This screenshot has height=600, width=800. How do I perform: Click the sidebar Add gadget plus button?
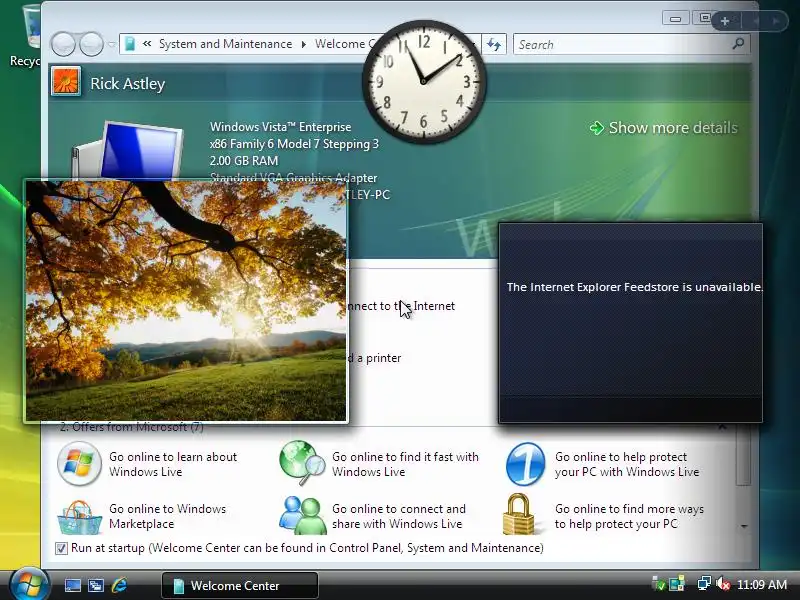[x=725, y=21]
